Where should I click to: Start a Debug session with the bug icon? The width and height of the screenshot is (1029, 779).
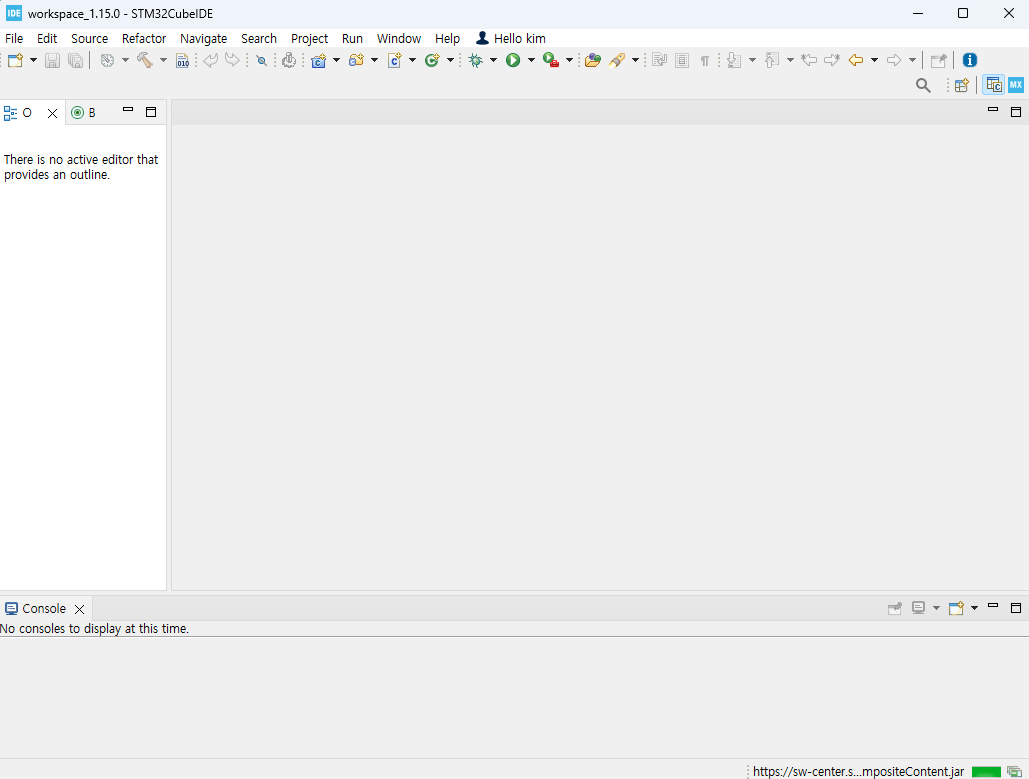click(473, 59)
